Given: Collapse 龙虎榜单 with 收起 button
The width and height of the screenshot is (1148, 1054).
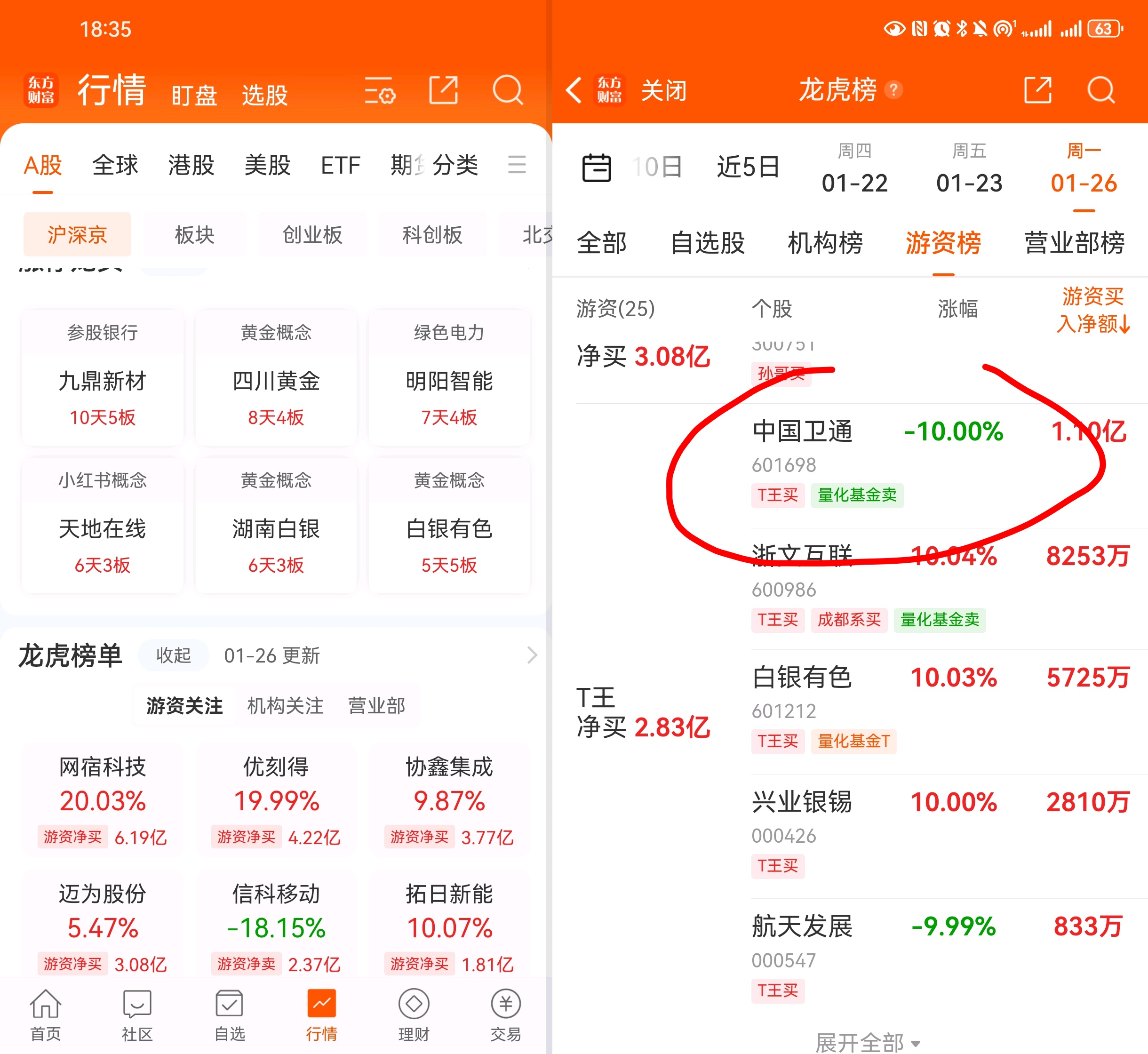Looking at the screenshot, I should click(x=173, y=655).
